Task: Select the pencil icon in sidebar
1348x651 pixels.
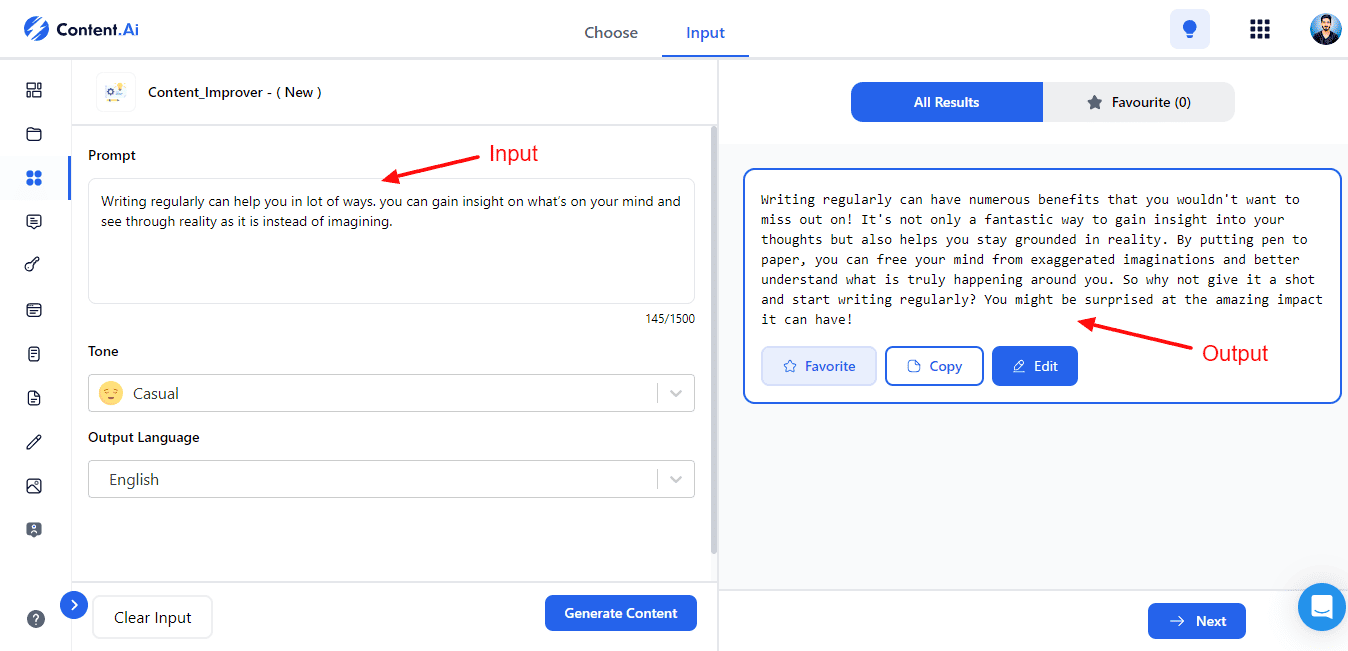Action: point(34,442)
